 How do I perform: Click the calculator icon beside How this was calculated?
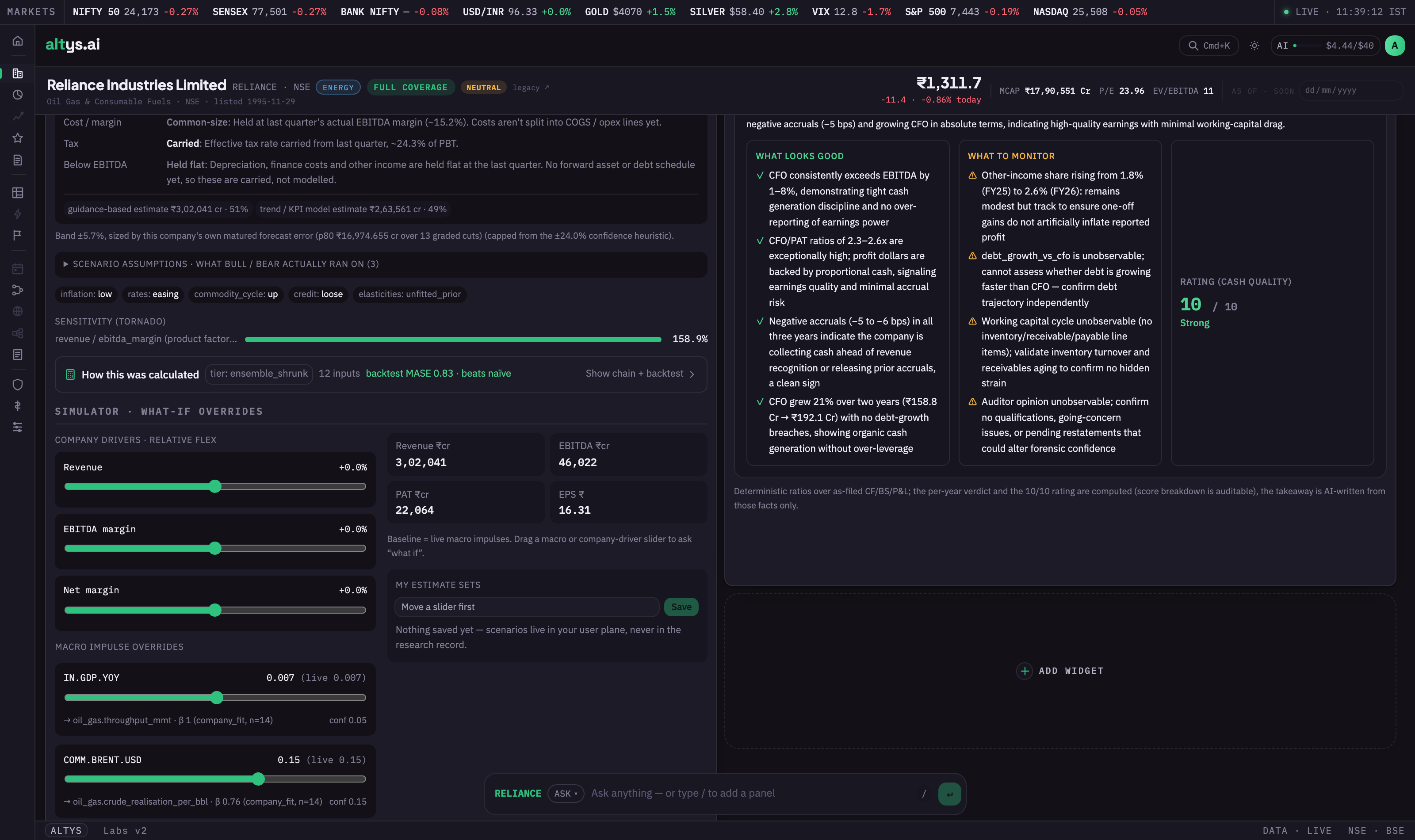pyautogui.click(x=70, y=374)
